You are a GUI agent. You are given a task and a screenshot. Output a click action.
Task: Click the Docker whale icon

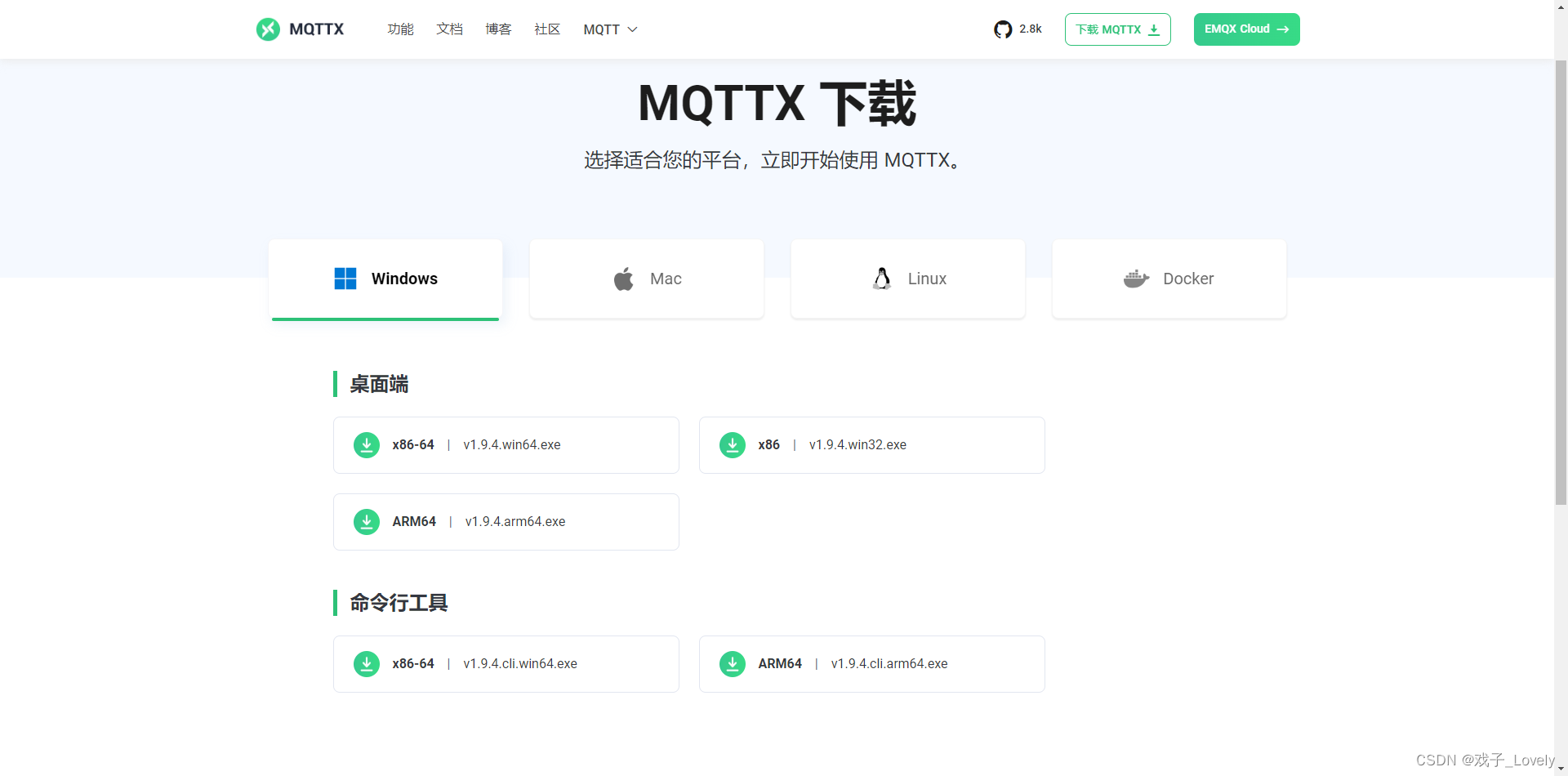pos(1136,279)
